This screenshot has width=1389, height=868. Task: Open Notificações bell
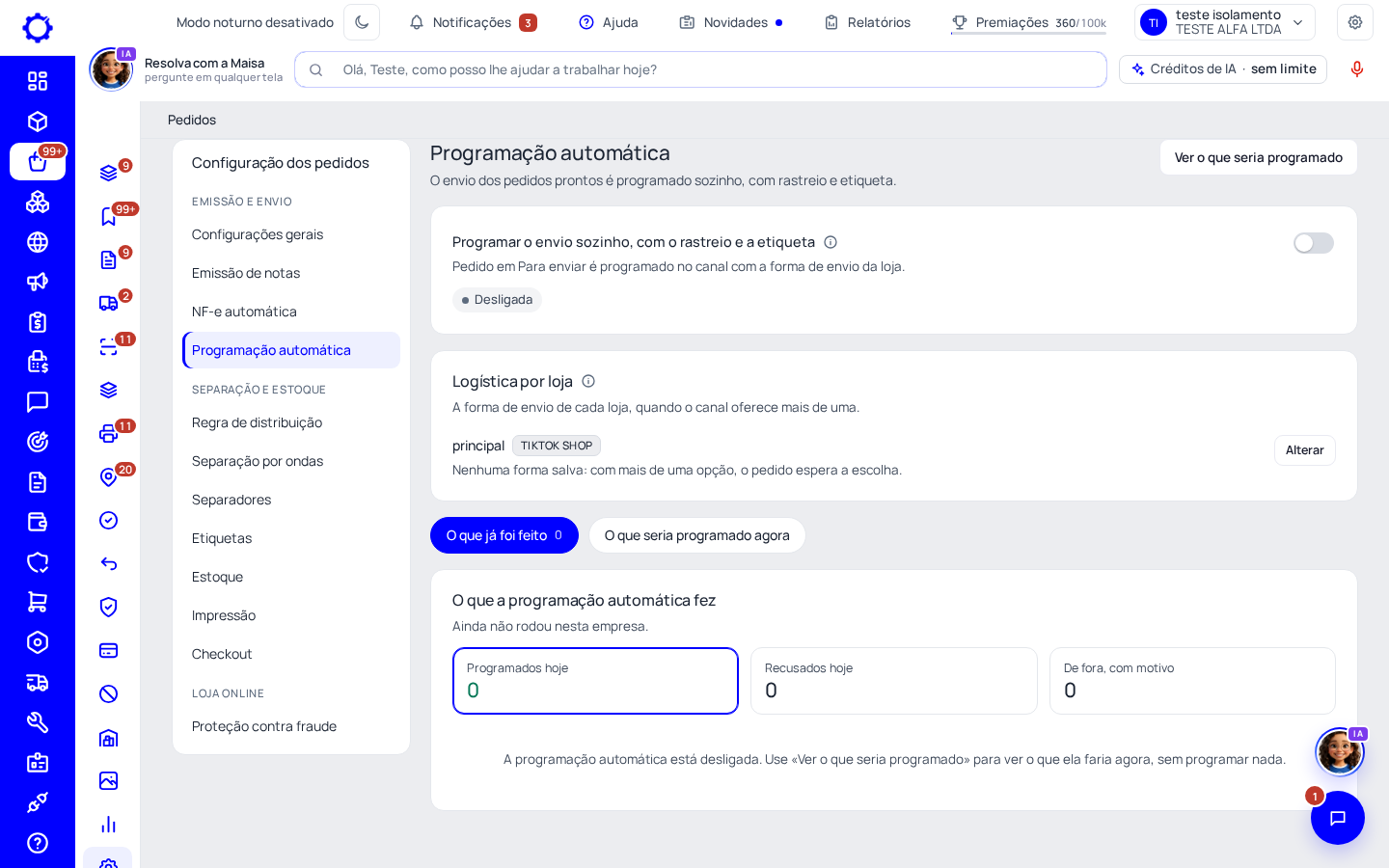[x=473, y=22]
